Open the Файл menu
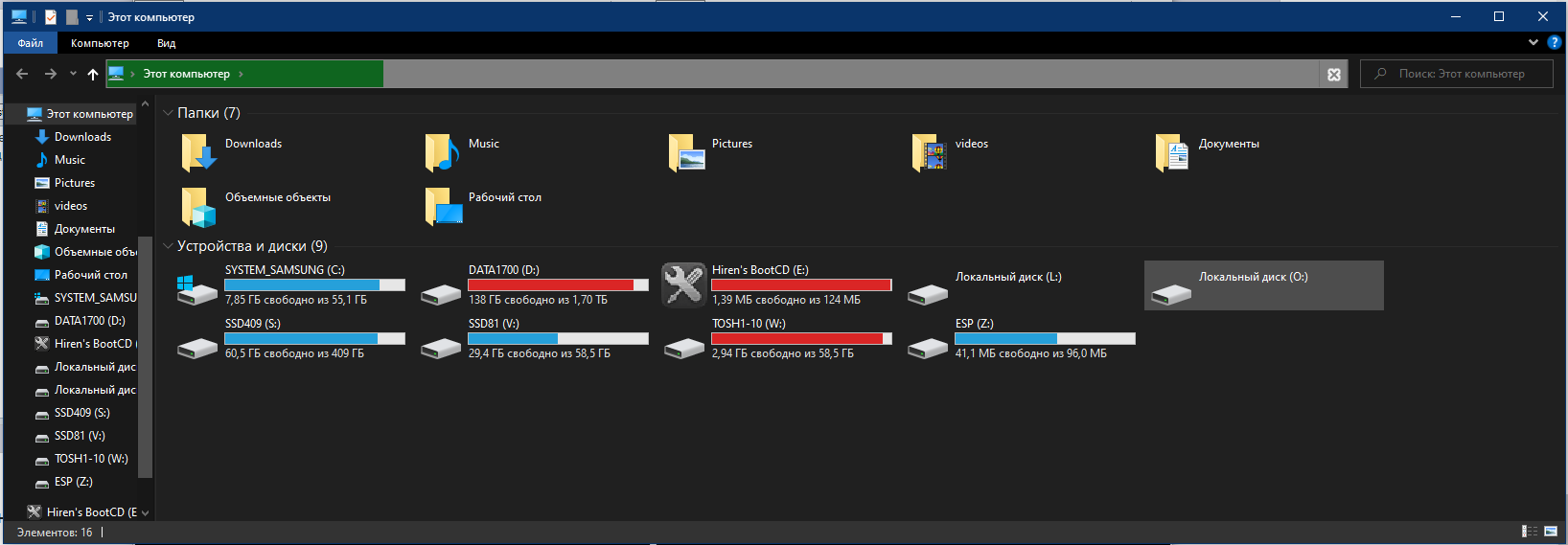1568x545 pixels. click(x=31, y=43)
